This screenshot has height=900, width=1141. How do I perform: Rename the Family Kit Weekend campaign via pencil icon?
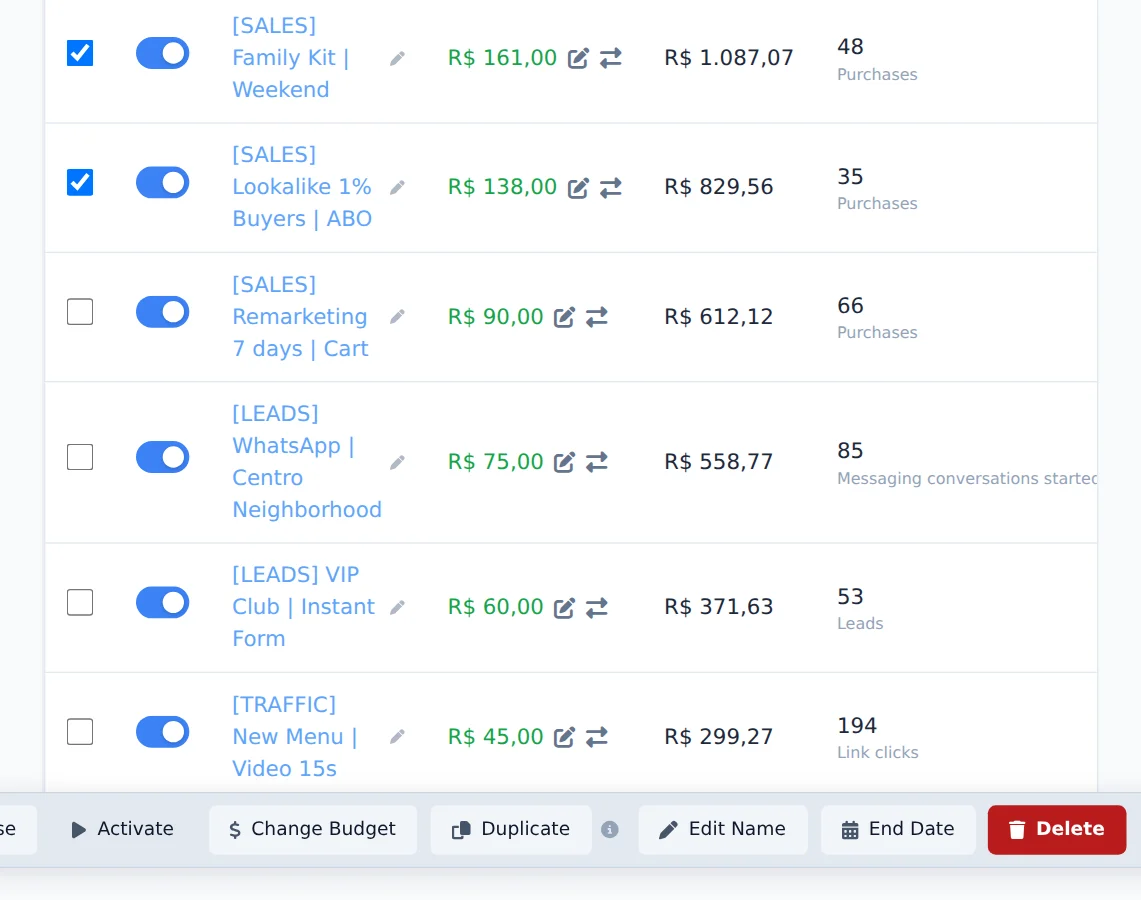397,58
